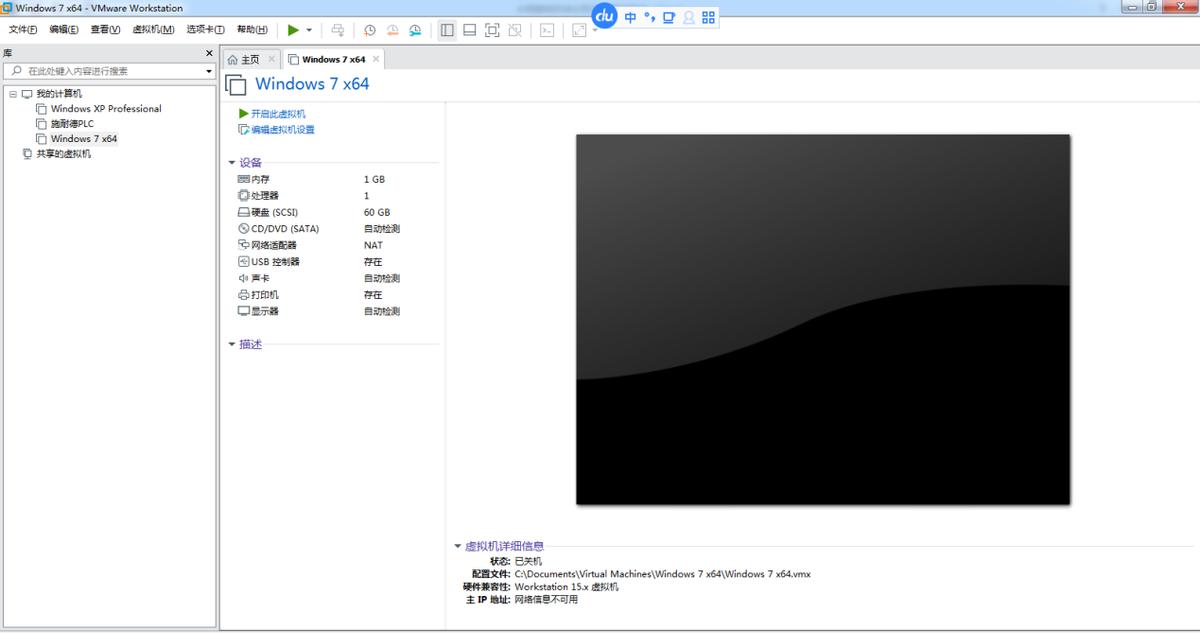Open the power button dropdown arrow
This screenshot has height=633, width=1200.
click(x=308, y=30)
